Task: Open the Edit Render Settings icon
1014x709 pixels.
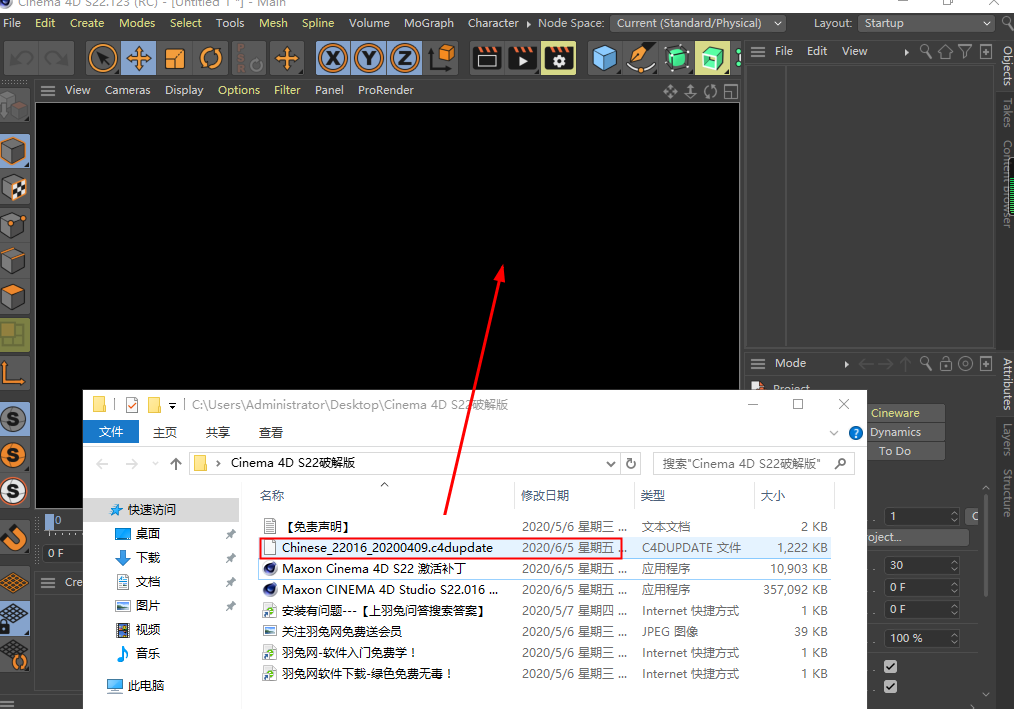Action: click(558, 58)
